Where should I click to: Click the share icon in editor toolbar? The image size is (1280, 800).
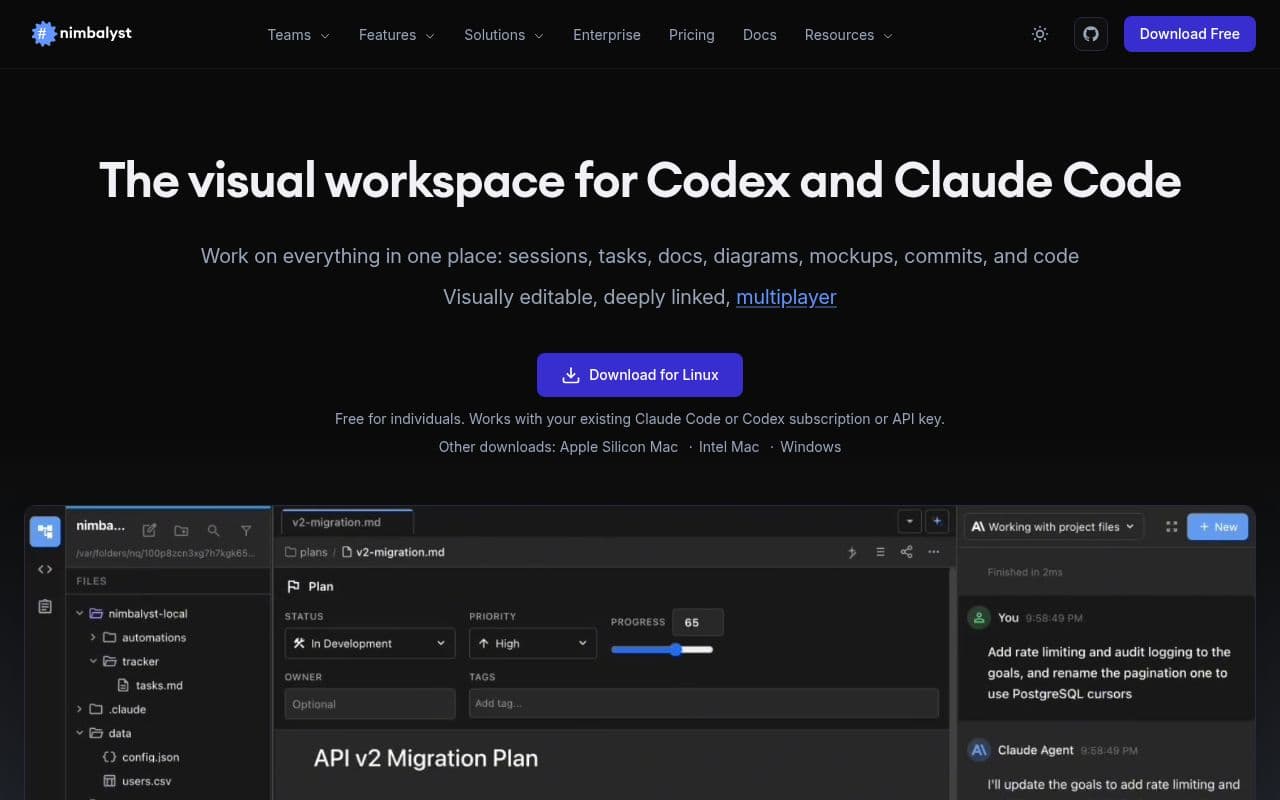(907, 552)
